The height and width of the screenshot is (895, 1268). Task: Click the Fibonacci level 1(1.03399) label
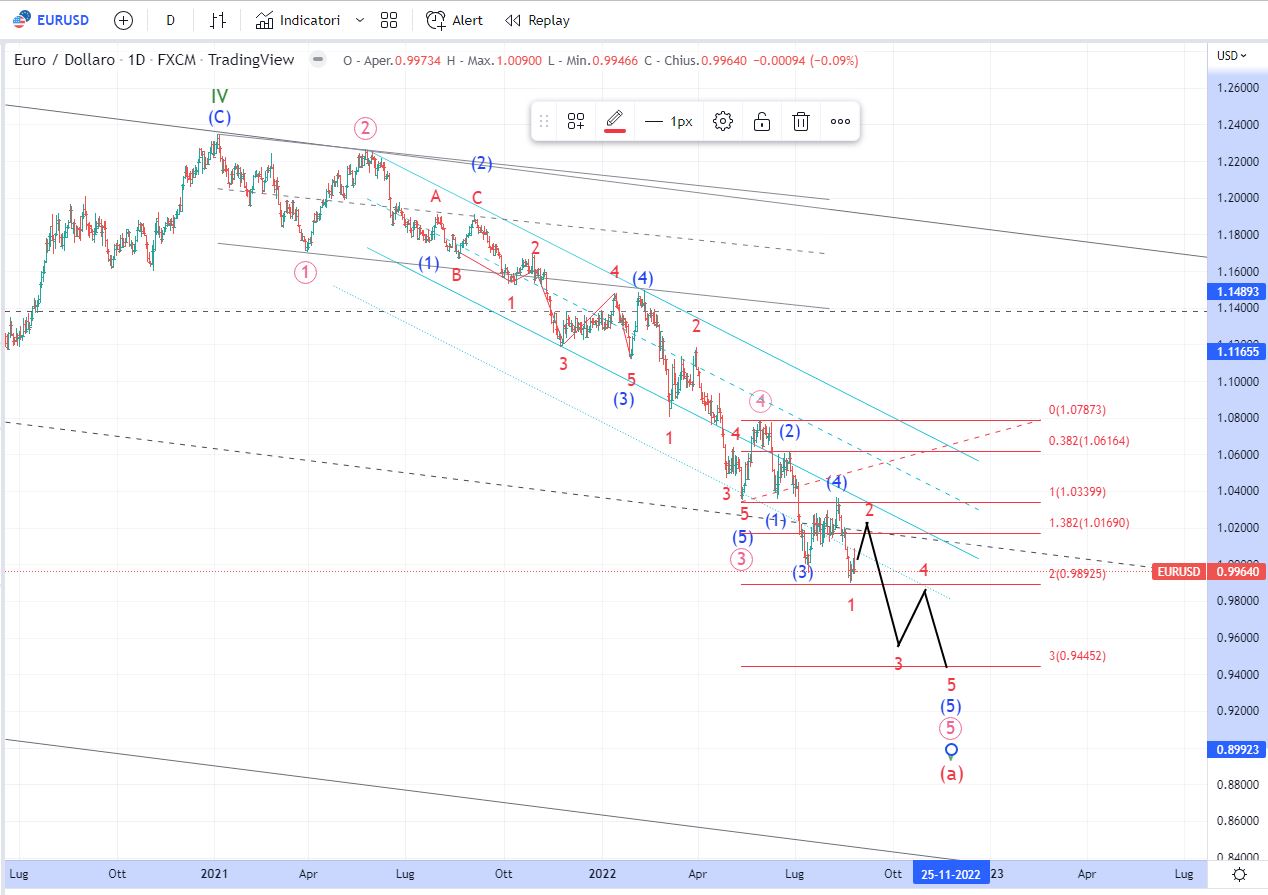(1077, 492)
